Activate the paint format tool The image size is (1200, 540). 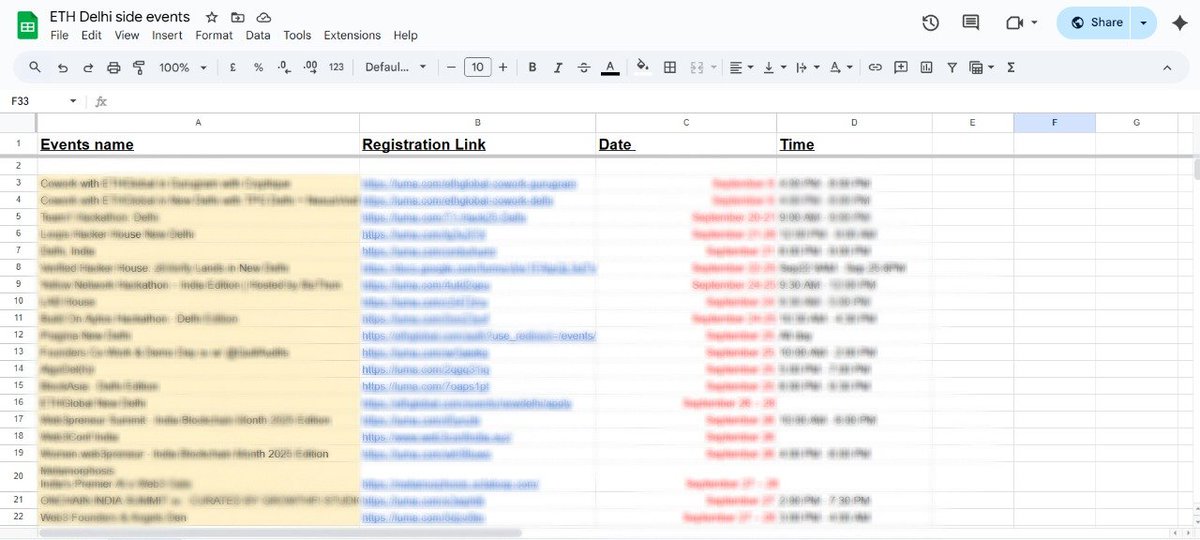point(139,67)
